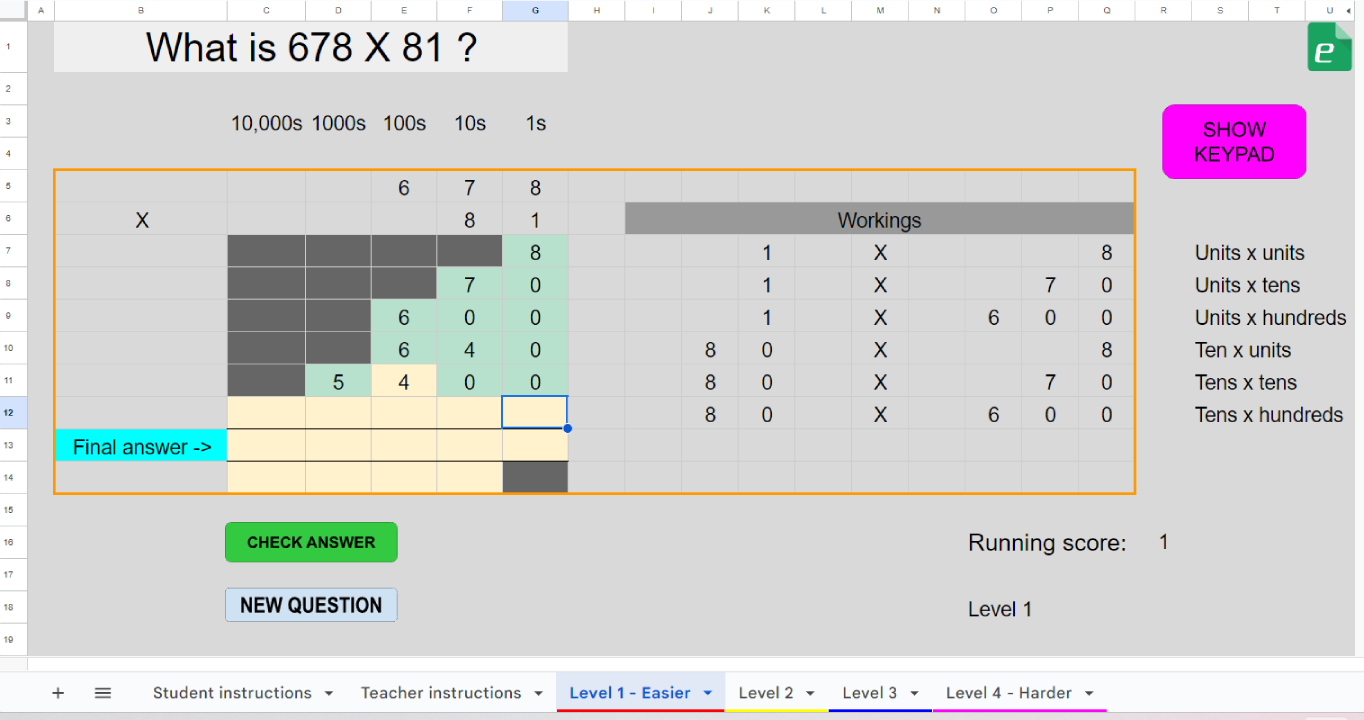Select row 1 header
The image size is (1364, 720).
click(13, 47)
